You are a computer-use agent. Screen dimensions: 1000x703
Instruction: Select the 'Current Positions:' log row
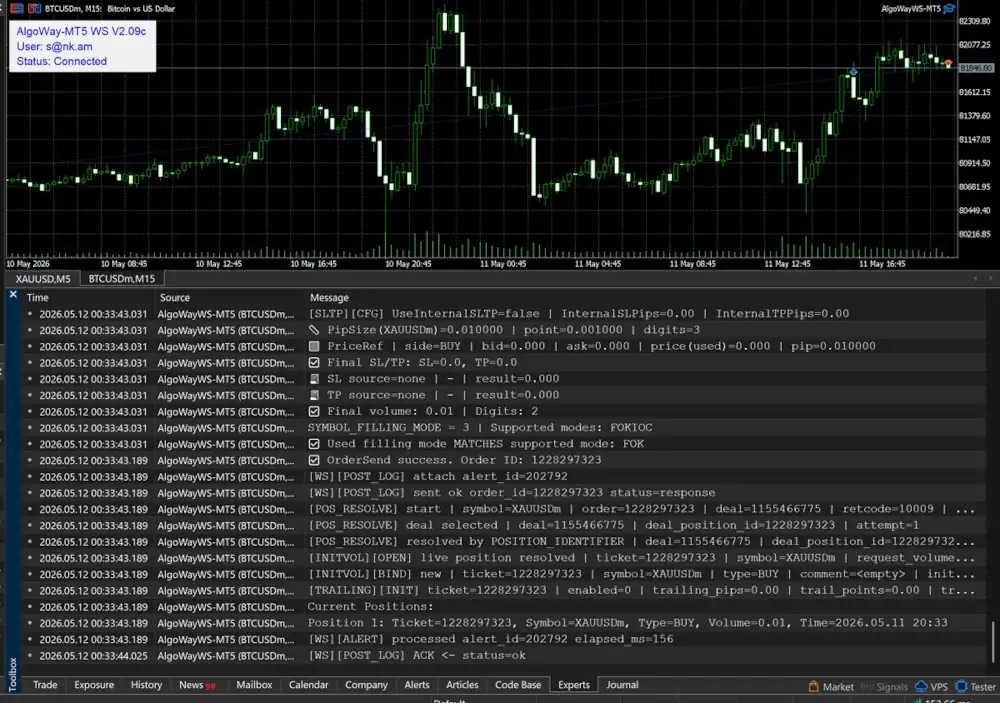pyautogui.click(x=504, y=607)
